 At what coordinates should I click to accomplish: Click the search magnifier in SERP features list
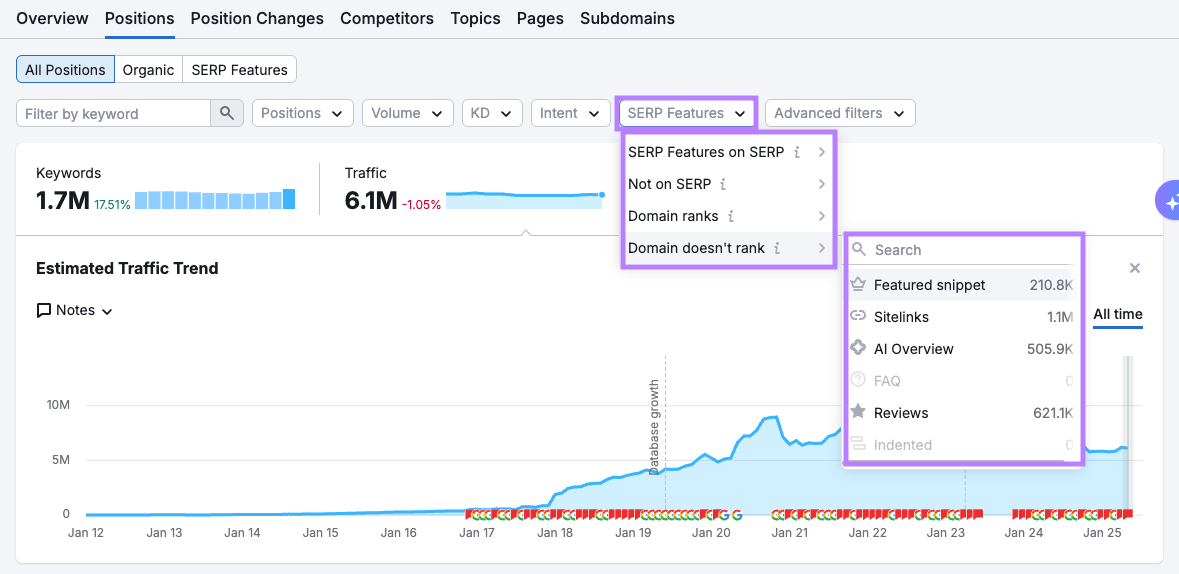pyautogui.click(x=859, y=250)
